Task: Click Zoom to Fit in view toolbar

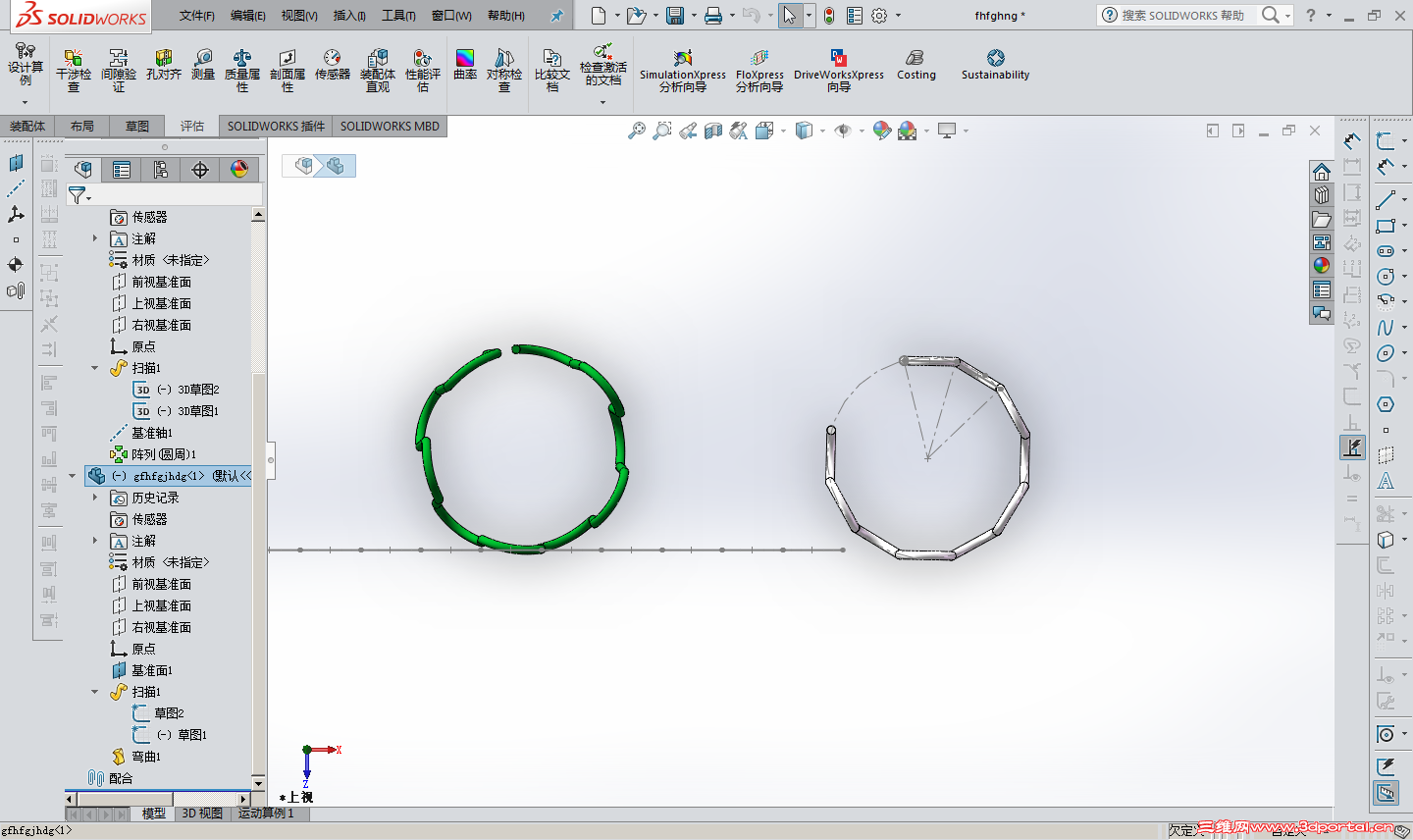Action: click(637, 131)
